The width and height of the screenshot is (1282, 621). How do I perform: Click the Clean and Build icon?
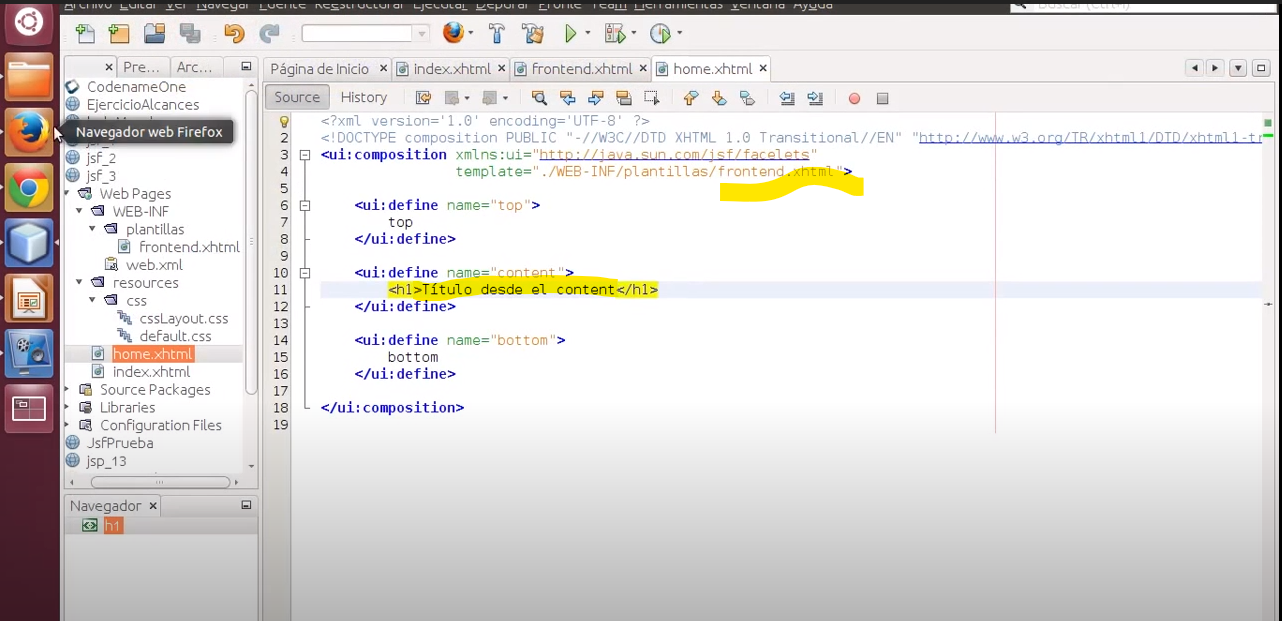pos(532,33)
